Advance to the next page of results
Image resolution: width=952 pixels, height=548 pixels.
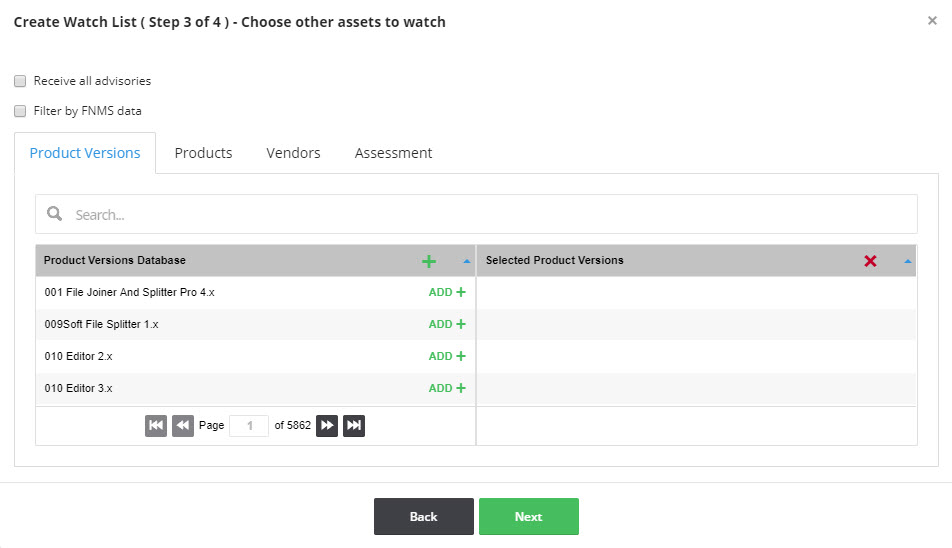click(x=327, y=426)
